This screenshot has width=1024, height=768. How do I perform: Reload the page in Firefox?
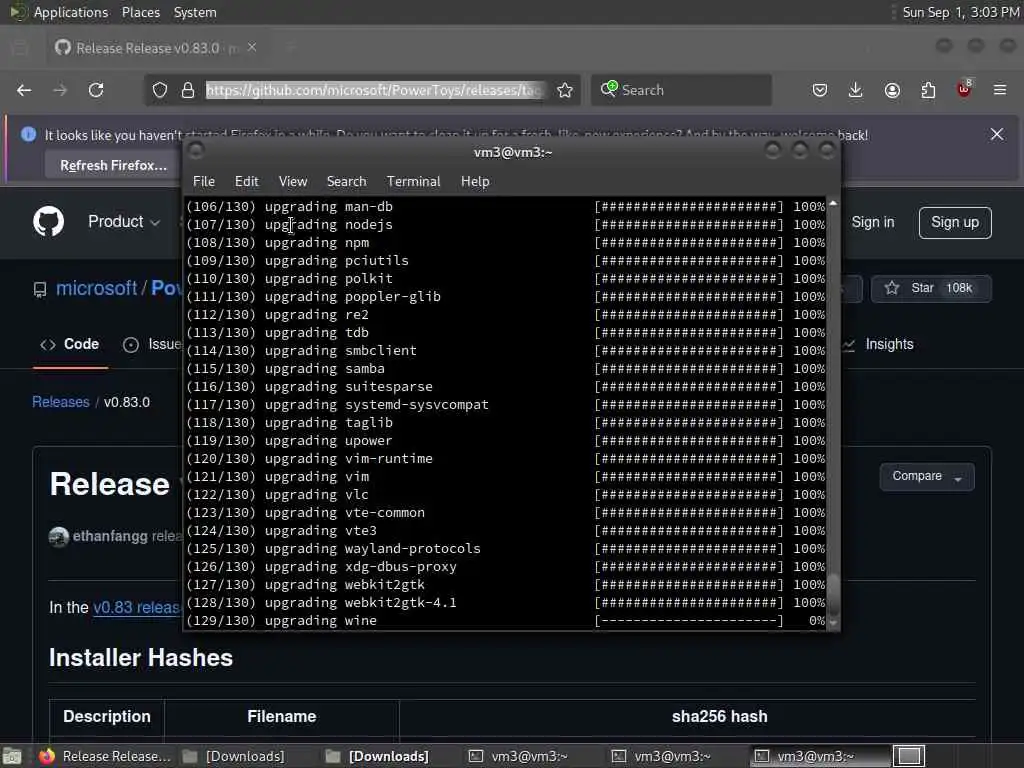96,90
